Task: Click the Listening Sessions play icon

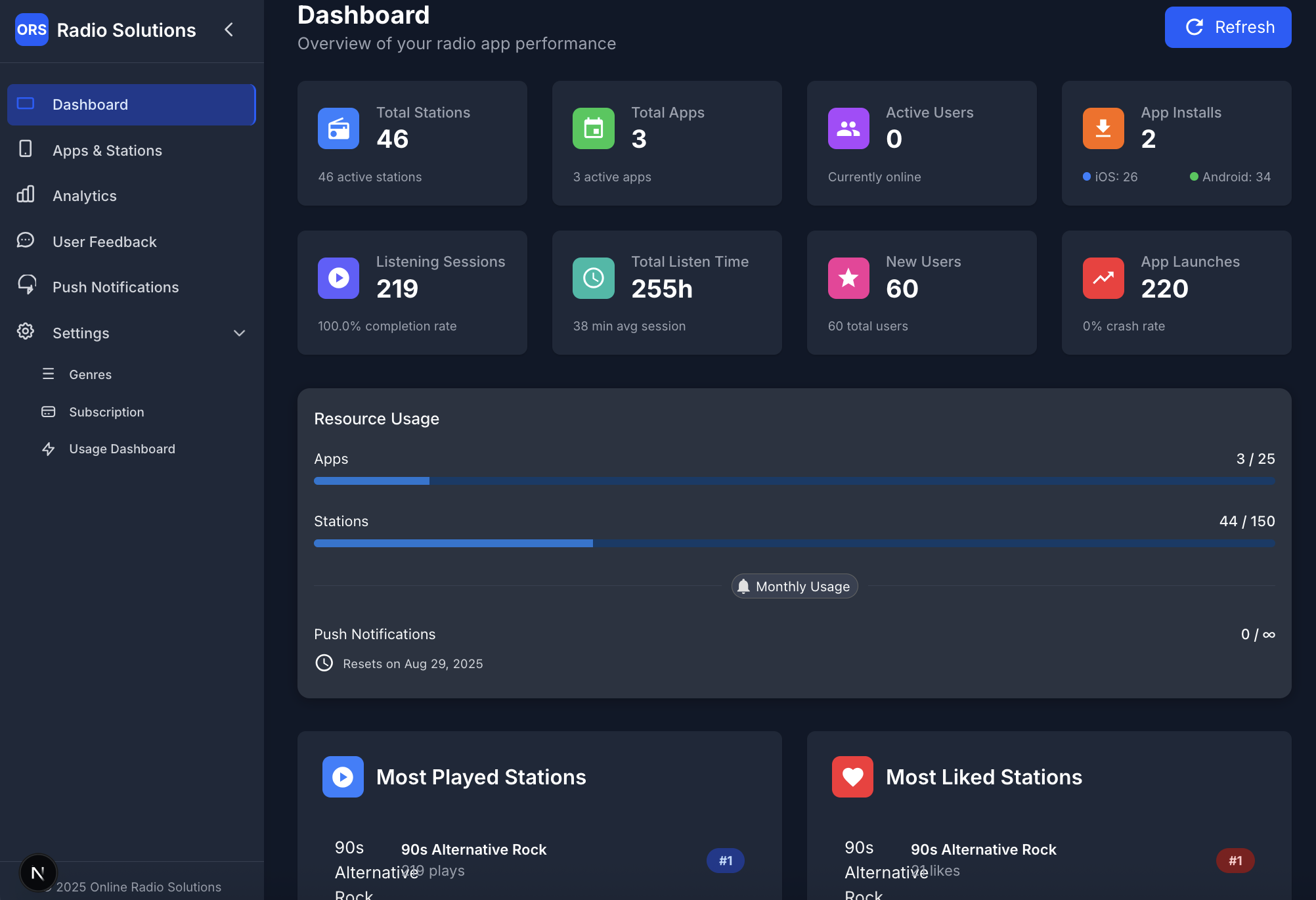Action: pos(338,278)
